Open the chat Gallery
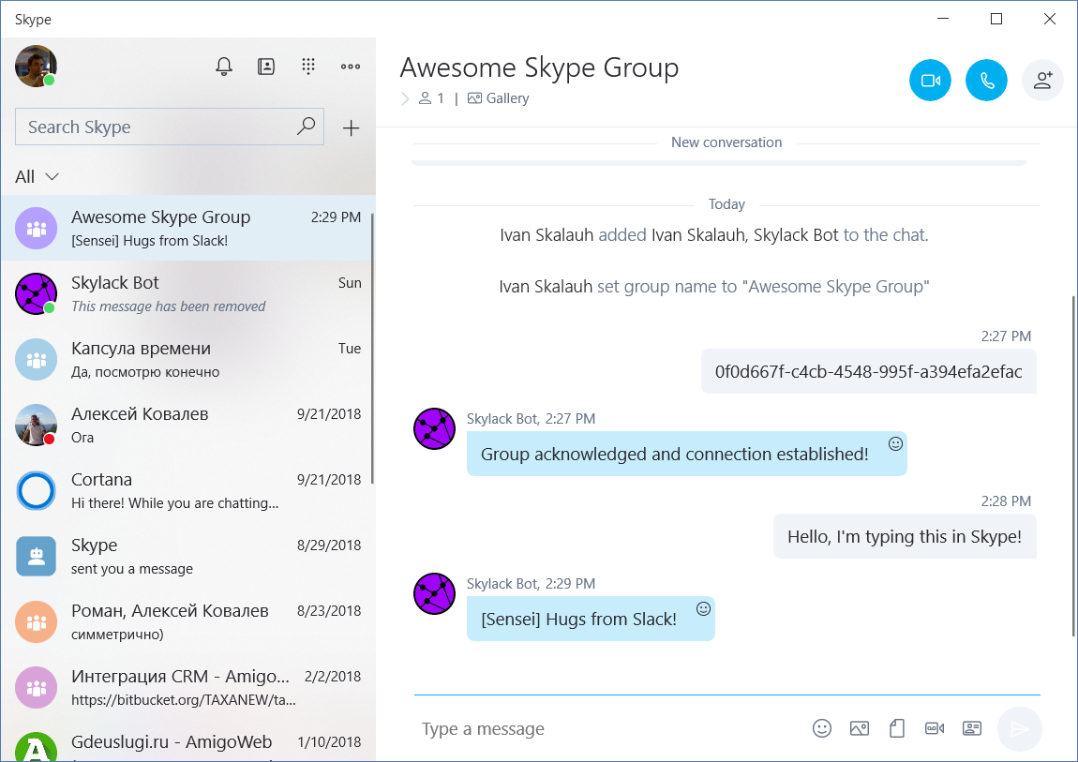1078x762 pixels. click(x=498, y=98)
